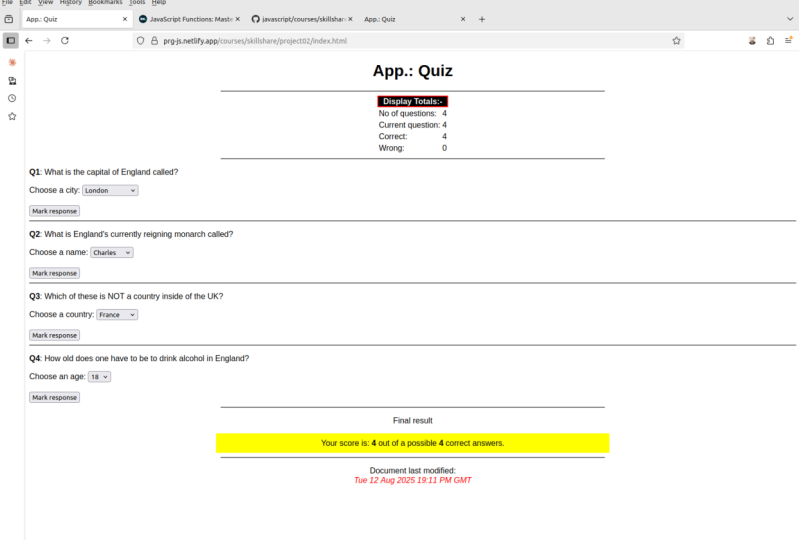Click the 'No of questions:' label
This screenshot has width=799, height=540.
point(407,114)
